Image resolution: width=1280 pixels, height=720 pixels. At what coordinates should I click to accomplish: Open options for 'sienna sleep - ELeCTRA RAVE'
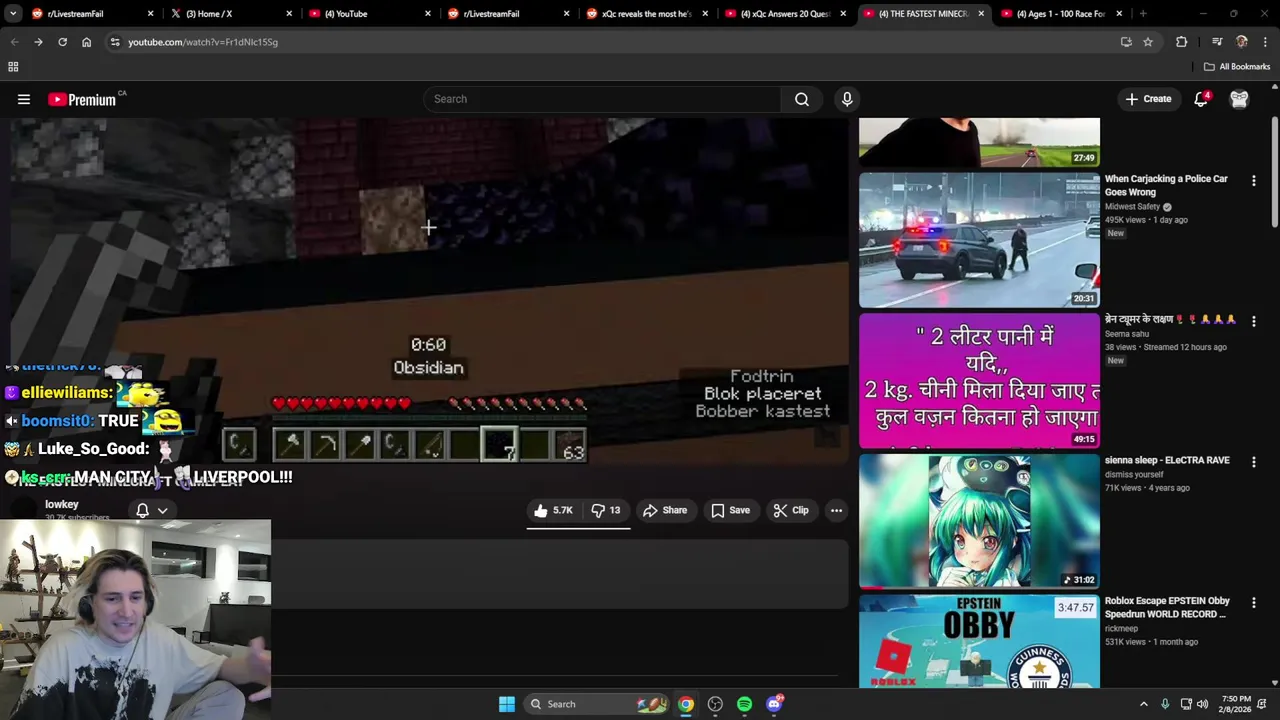[1253, 461]
